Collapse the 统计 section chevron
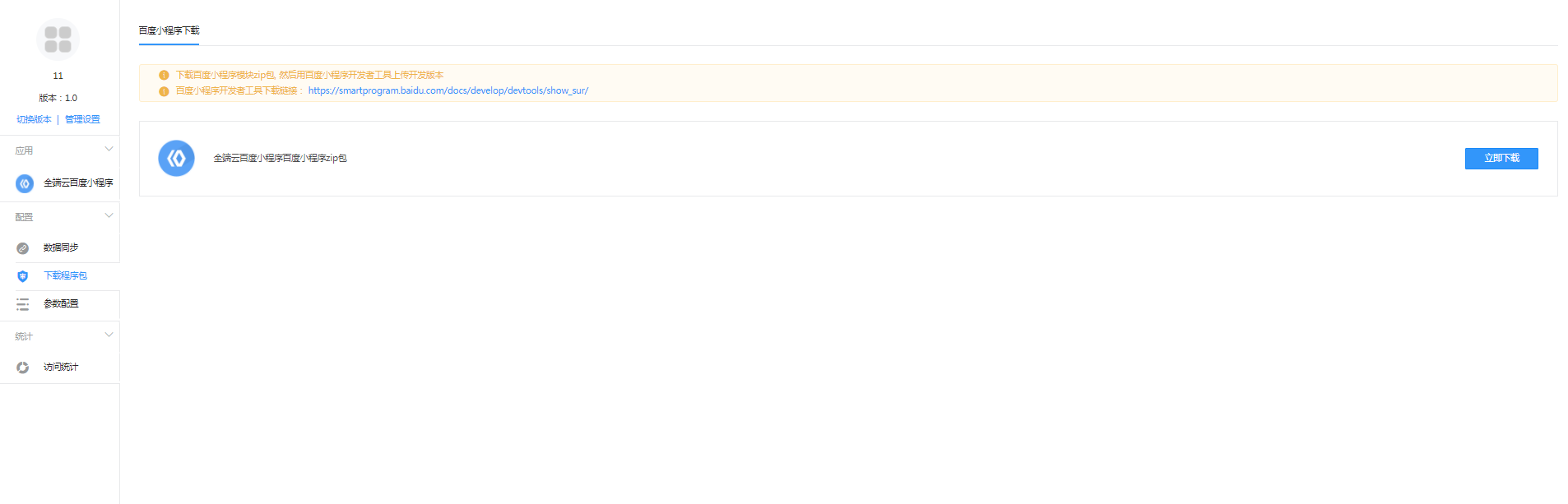Viewport: 1568px width, 504px height. pos(109,335)
